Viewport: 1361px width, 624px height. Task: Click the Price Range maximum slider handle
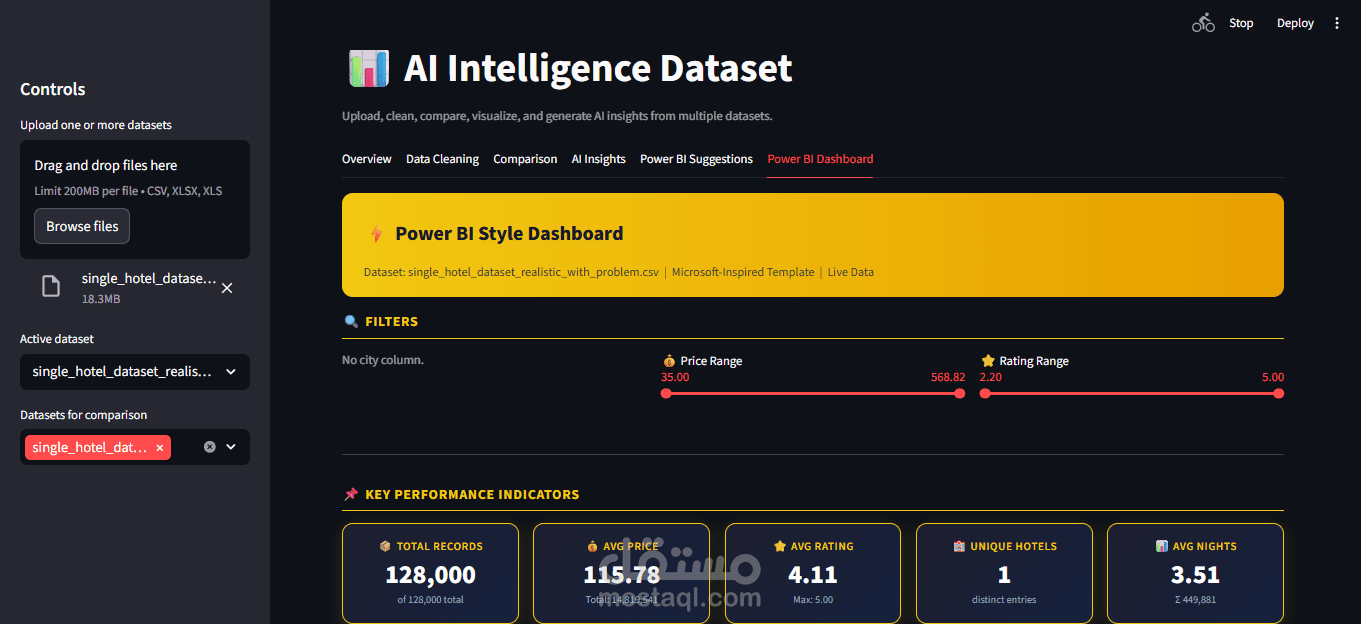pos(960,394)
